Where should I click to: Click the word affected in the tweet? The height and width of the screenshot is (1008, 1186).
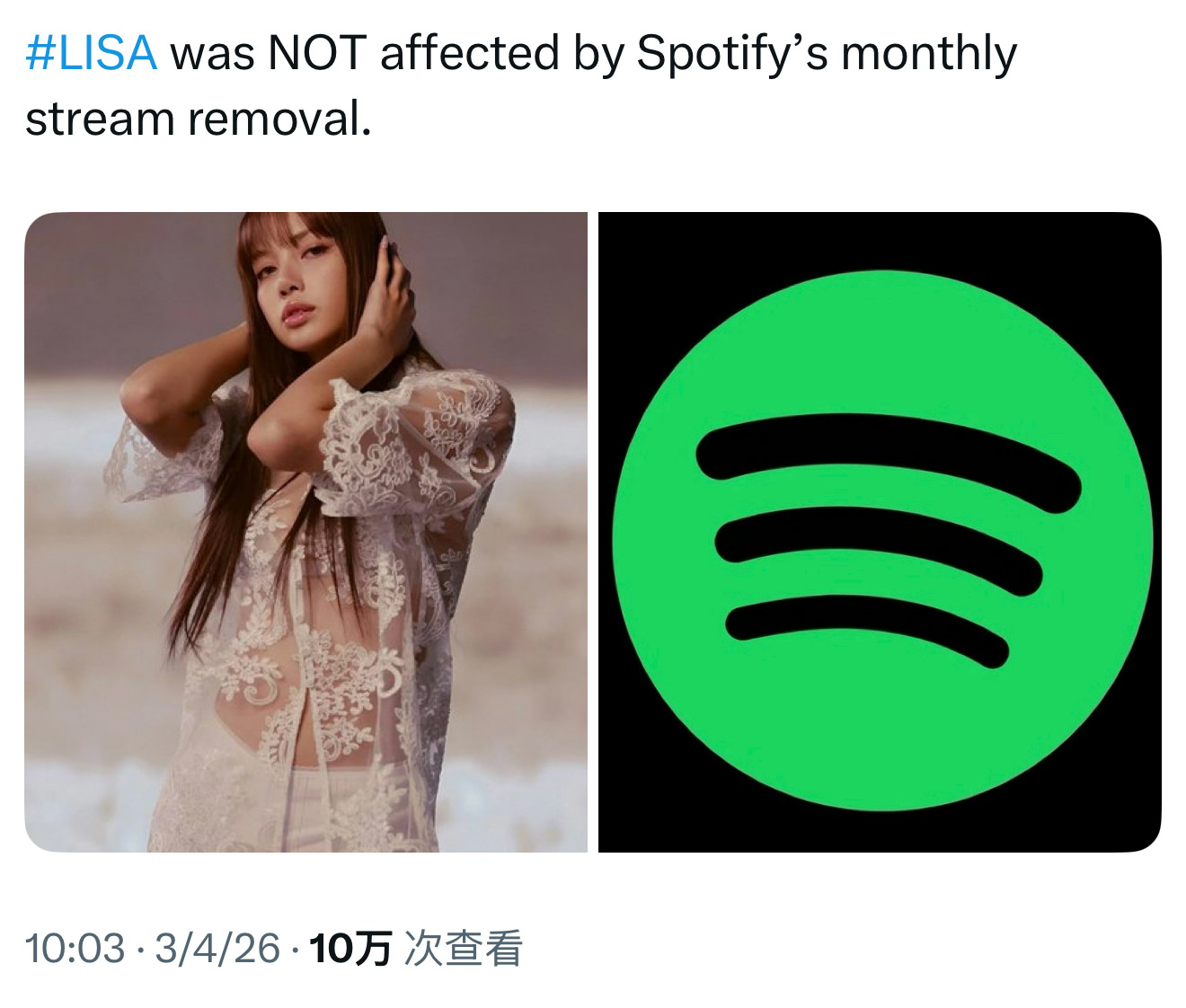(470, 53)
